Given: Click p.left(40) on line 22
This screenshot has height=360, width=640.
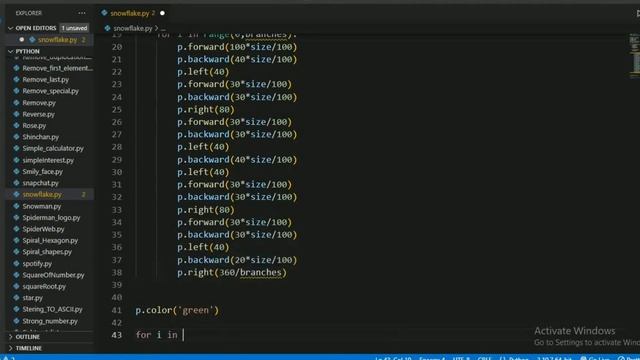Looking at the screenshot, I should (203, 72).
